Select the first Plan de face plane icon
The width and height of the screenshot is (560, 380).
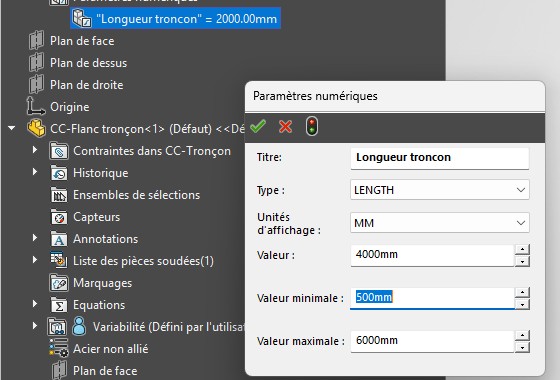(36, 40)
